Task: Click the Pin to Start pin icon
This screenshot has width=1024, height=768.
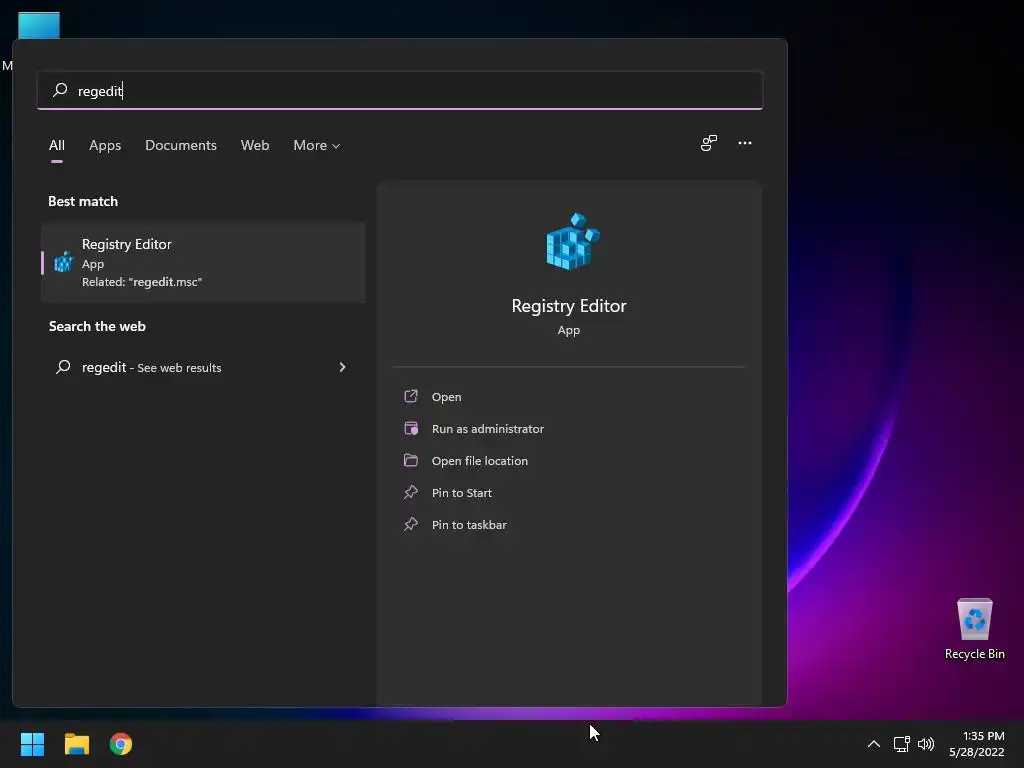Action: point(411,492)
